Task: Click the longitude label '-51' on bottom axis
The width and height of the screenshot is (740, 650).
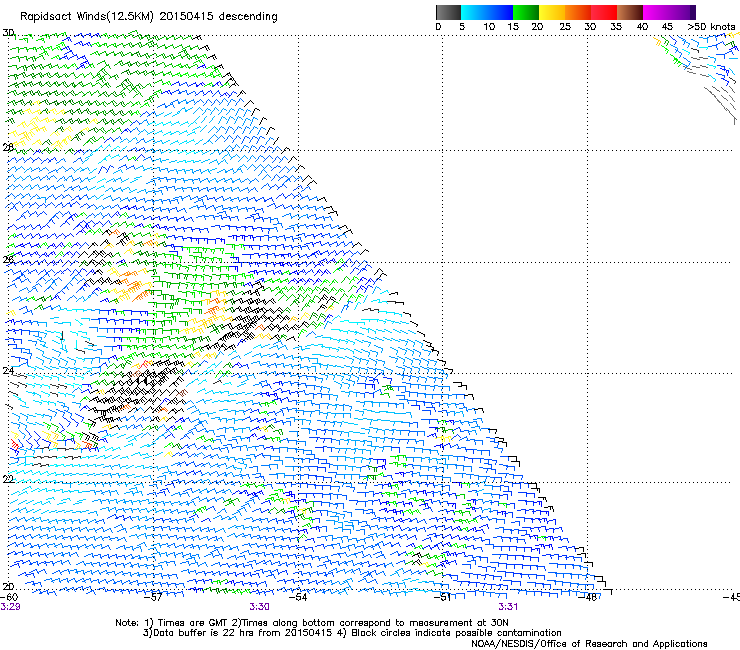Action: [x=442, y=597]
